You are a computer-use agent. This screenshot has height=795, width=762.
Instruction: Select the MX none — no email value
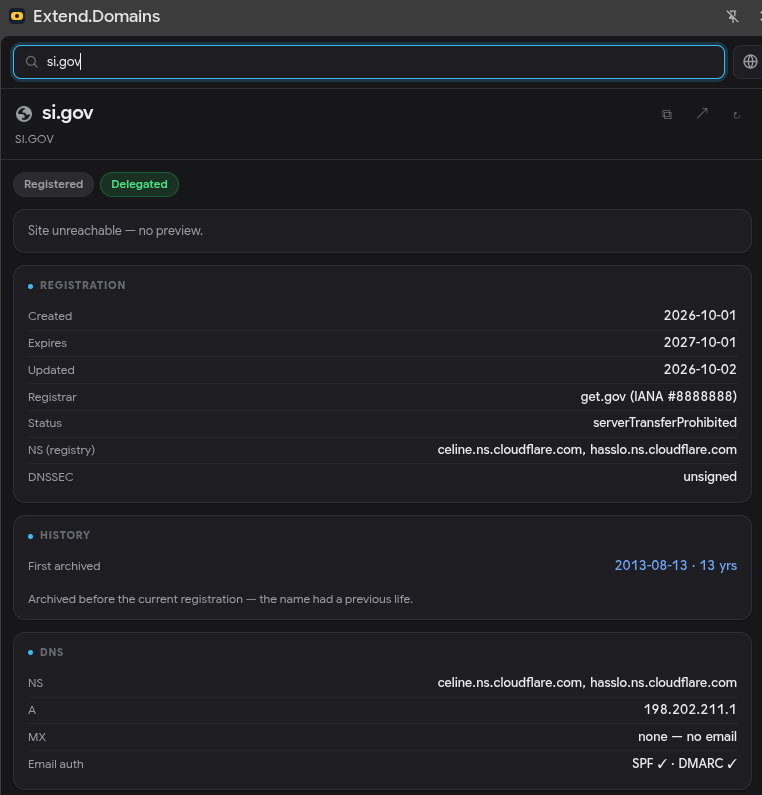pyautogui.click(x=687, y=736)
